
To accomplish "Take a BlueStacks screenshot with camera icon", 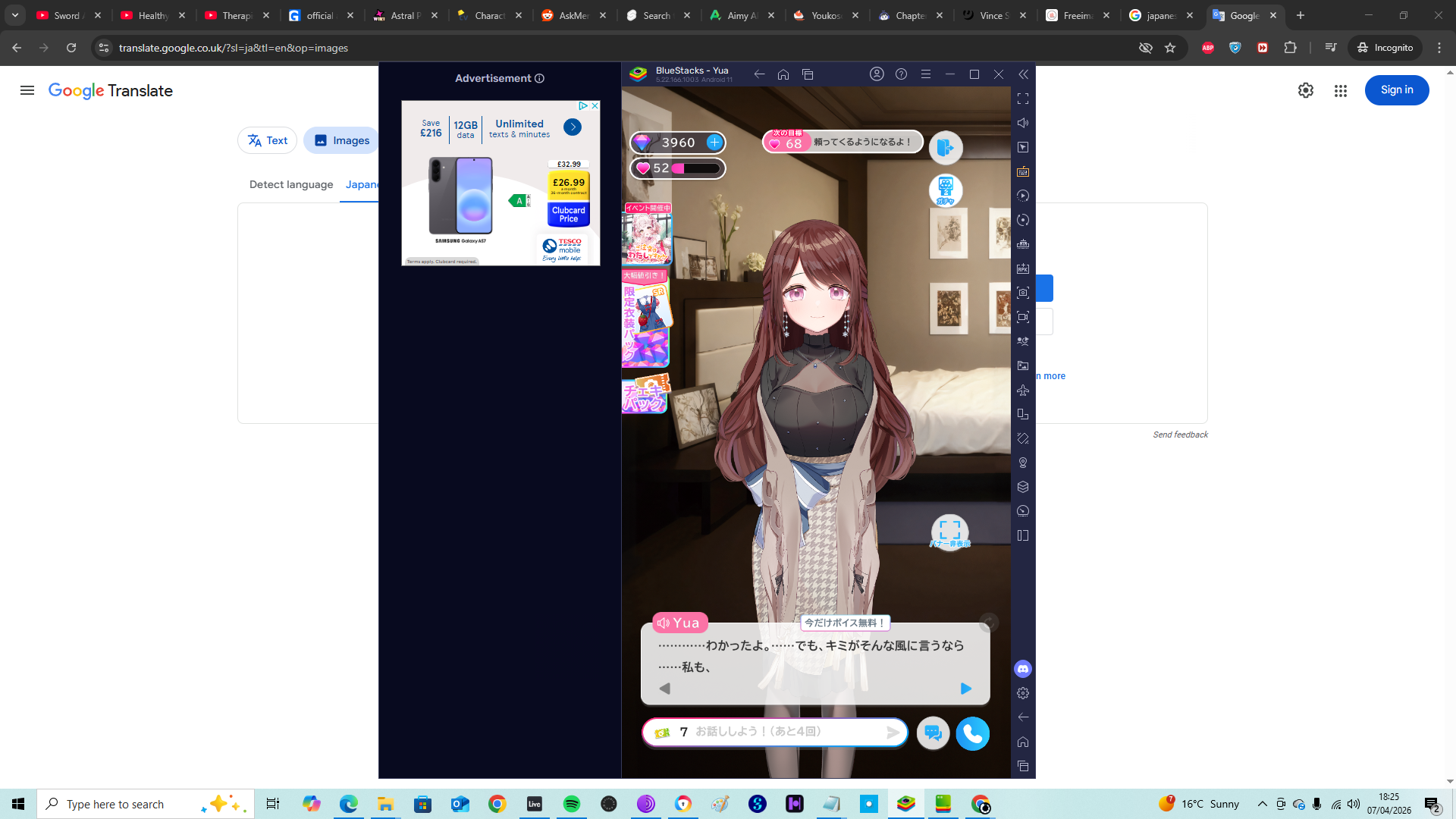I will [x=1023, y=293].
